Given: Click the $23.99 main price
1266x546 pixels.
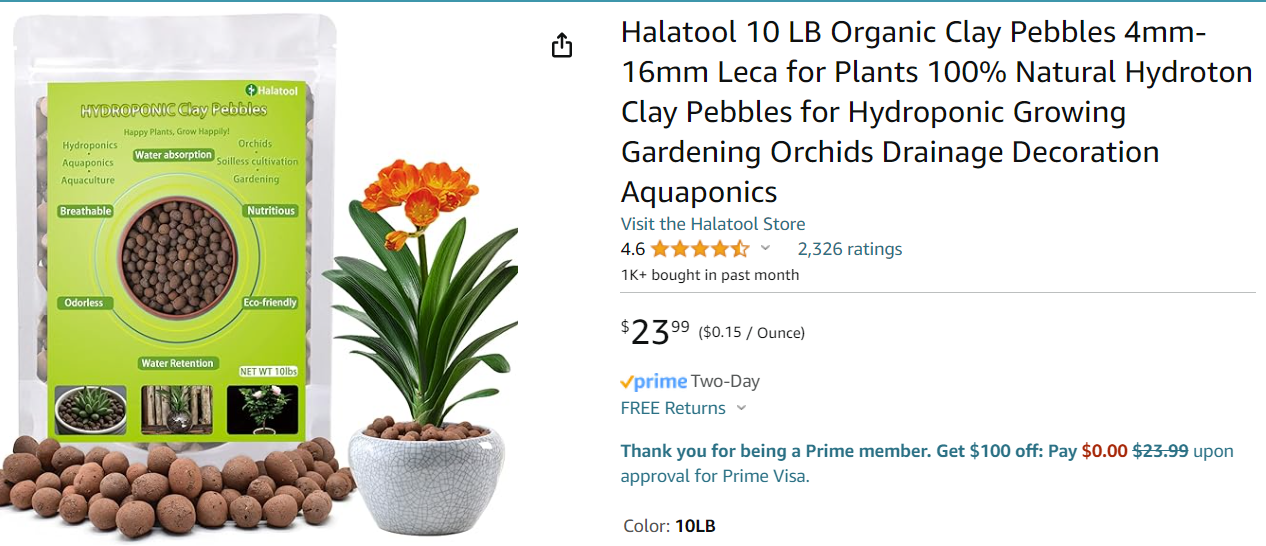Looking at the screenshot, I should (655, 332).
